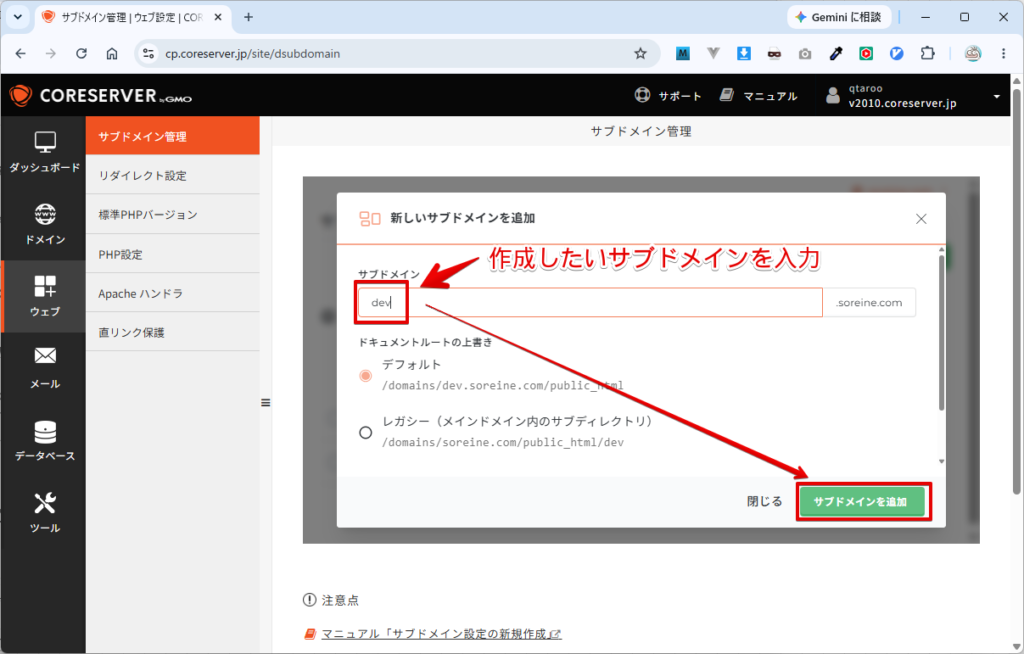1024x654 pixels.
Task: Open the マニュアル「サブドメイン設定の新規作成」 link
Action: point(441,634)
